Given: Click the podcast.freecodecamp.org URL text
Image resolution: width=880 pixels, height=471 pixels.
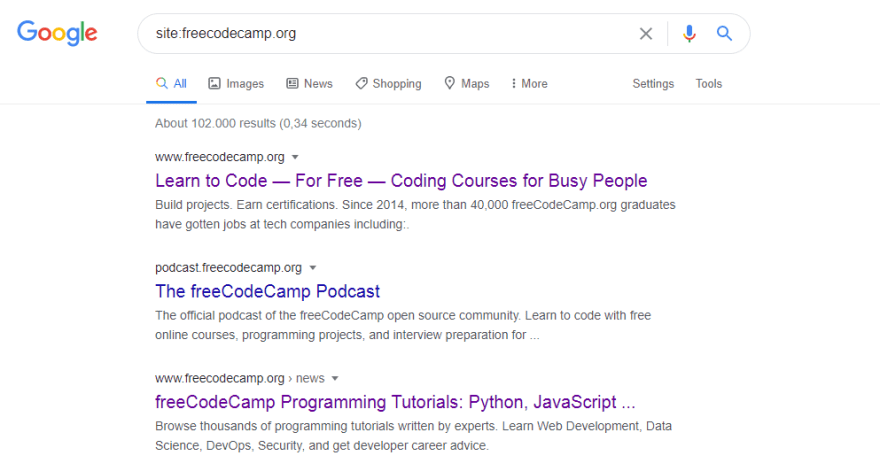Looking at the screenshot, I should point(228,268).
